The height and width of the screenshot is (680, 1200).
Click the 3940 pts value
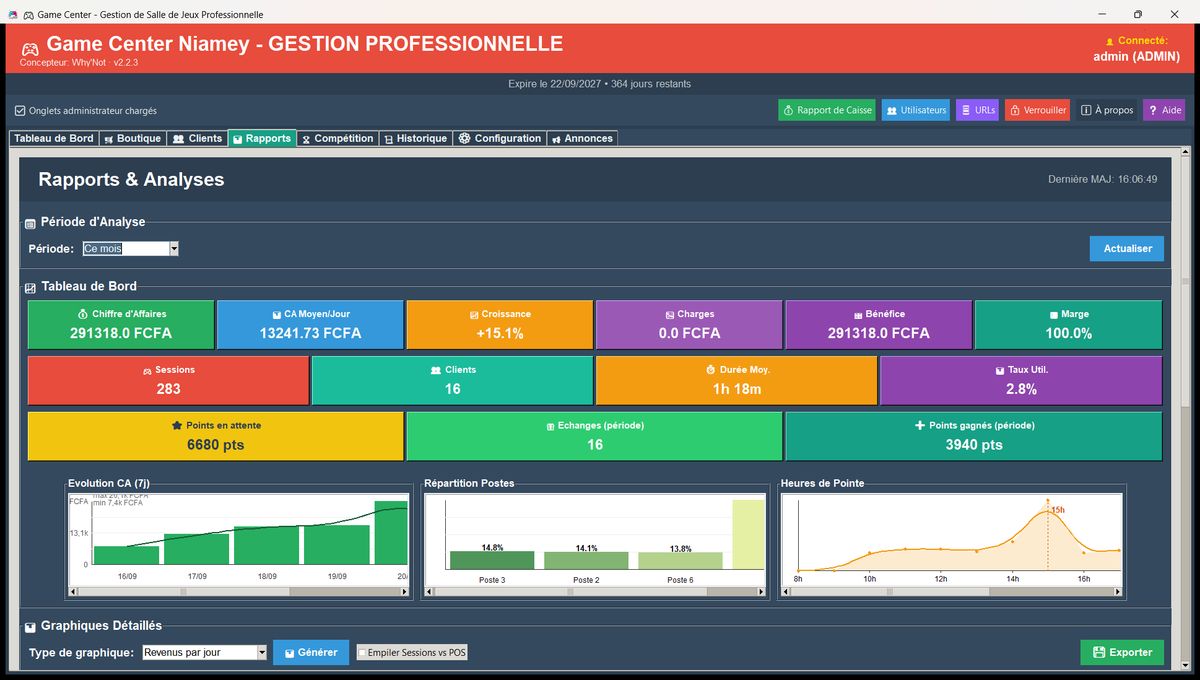pos(973,444)
